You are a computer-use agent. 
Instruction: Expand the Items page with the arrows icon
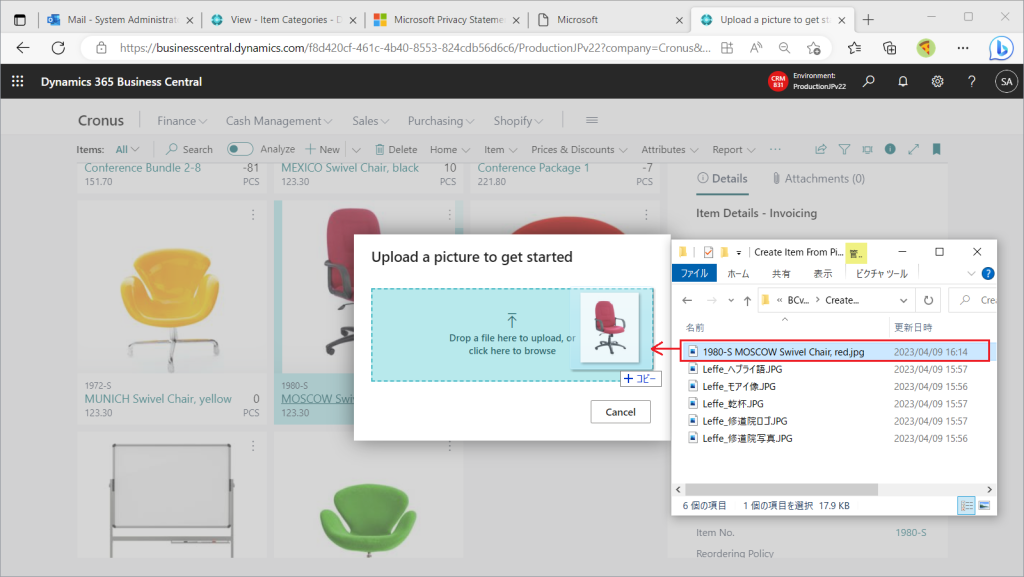914,149
